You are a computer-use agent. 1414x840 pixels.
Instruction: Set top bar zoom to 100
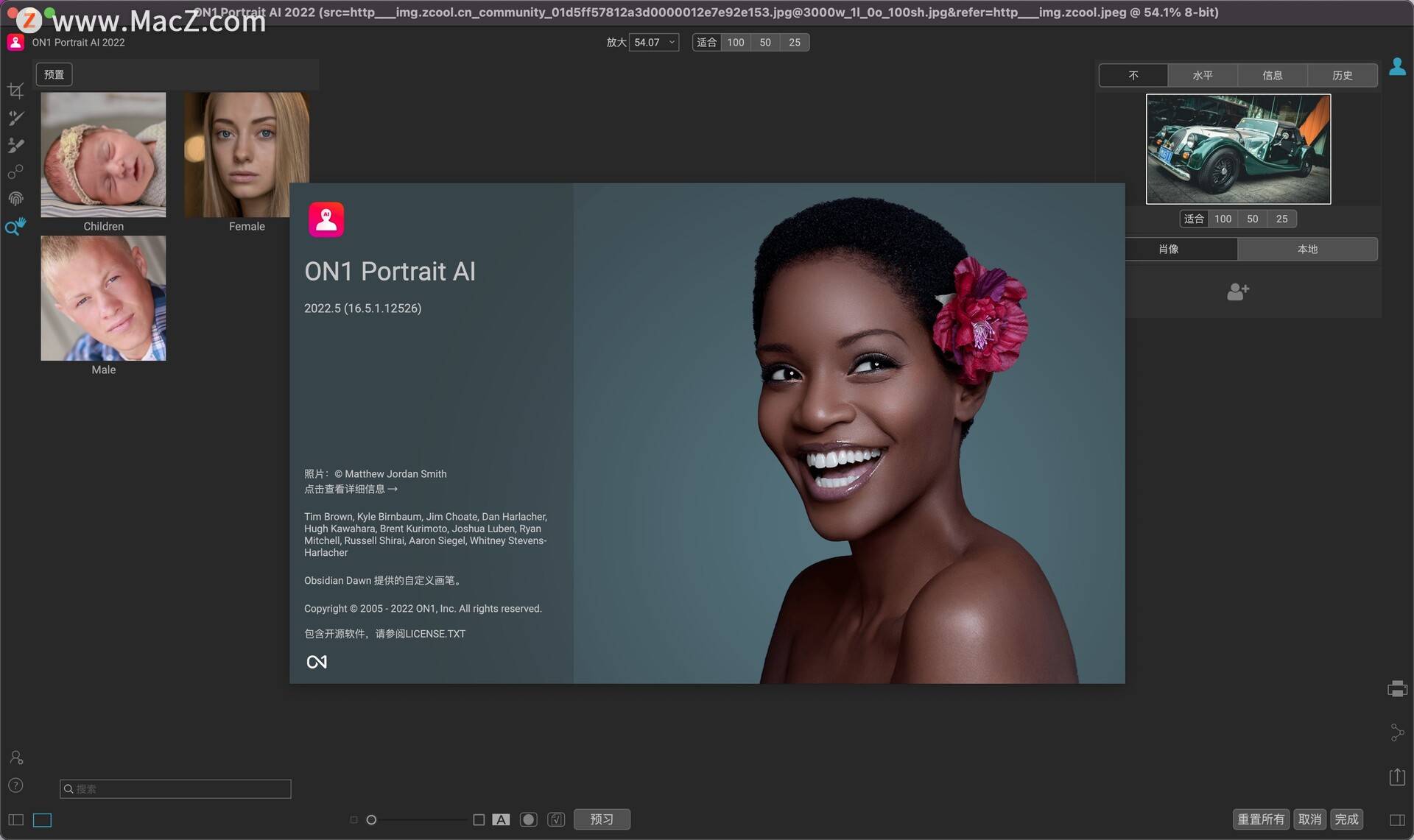point(736,42)
